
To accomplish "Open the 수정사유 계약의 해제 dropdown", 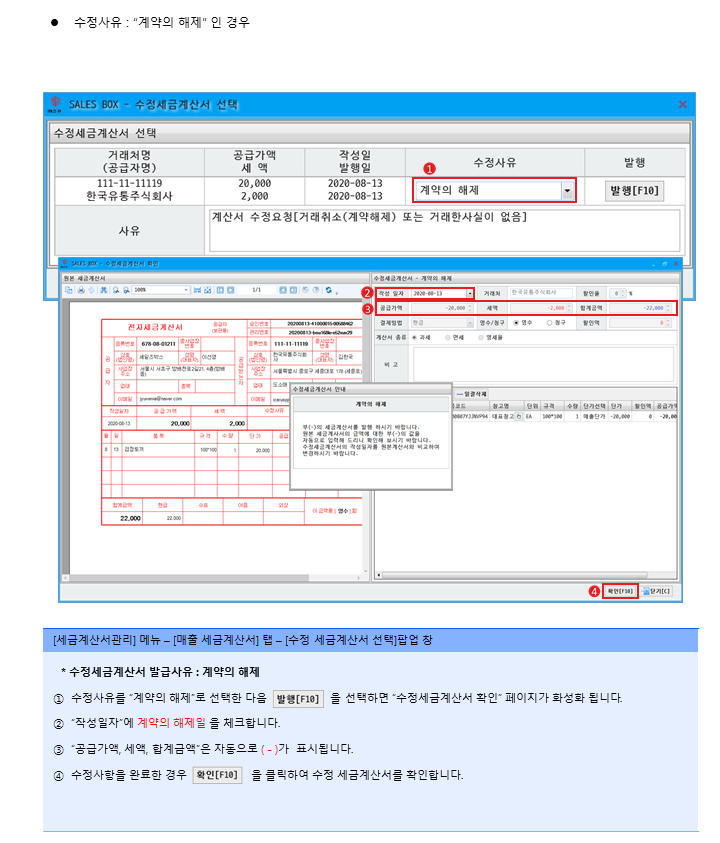I will (x=567, y=190).
